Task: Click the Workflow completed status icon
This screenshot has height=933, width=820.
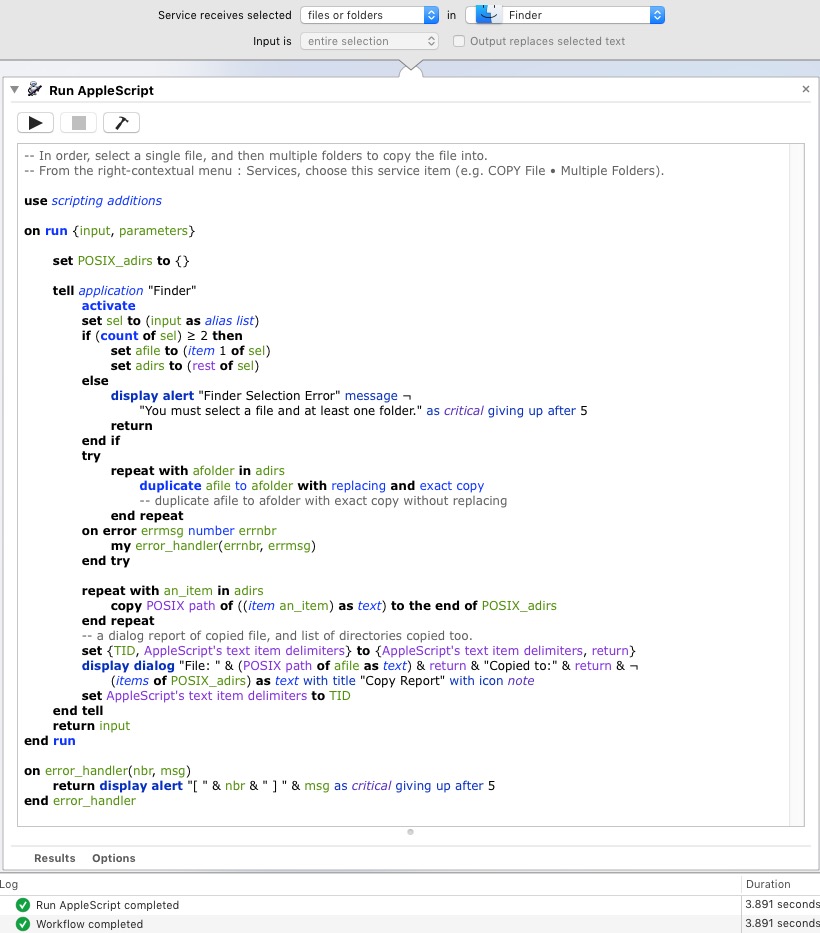Action: [x=23, y=924]
